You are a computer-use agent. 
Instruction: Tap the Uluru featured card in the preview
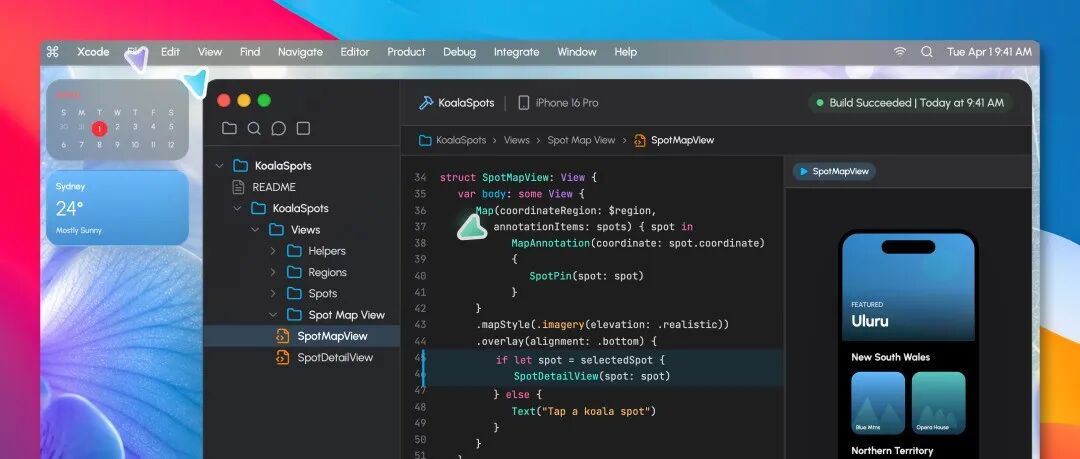(x=908, y=288)
